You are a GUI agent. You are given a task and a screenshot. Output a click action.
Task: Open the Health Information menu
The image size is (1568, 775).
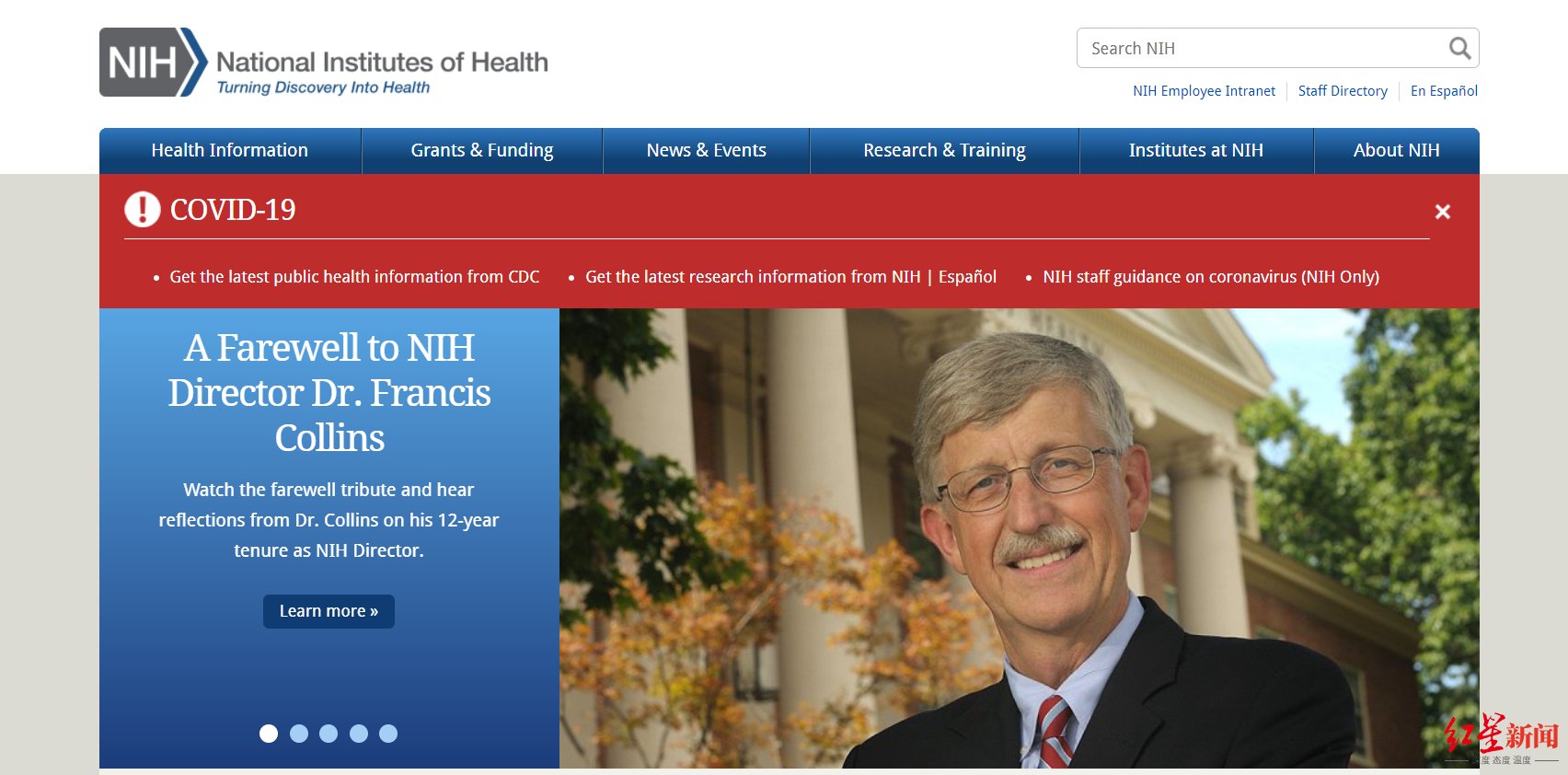click(x=230, y=150)
